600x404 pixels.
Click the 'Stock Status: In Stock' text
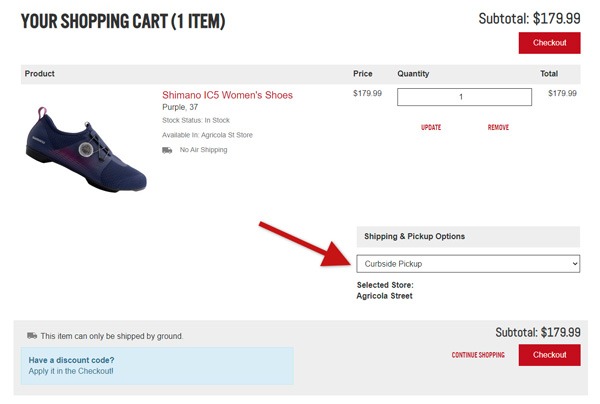coord(197,121)
